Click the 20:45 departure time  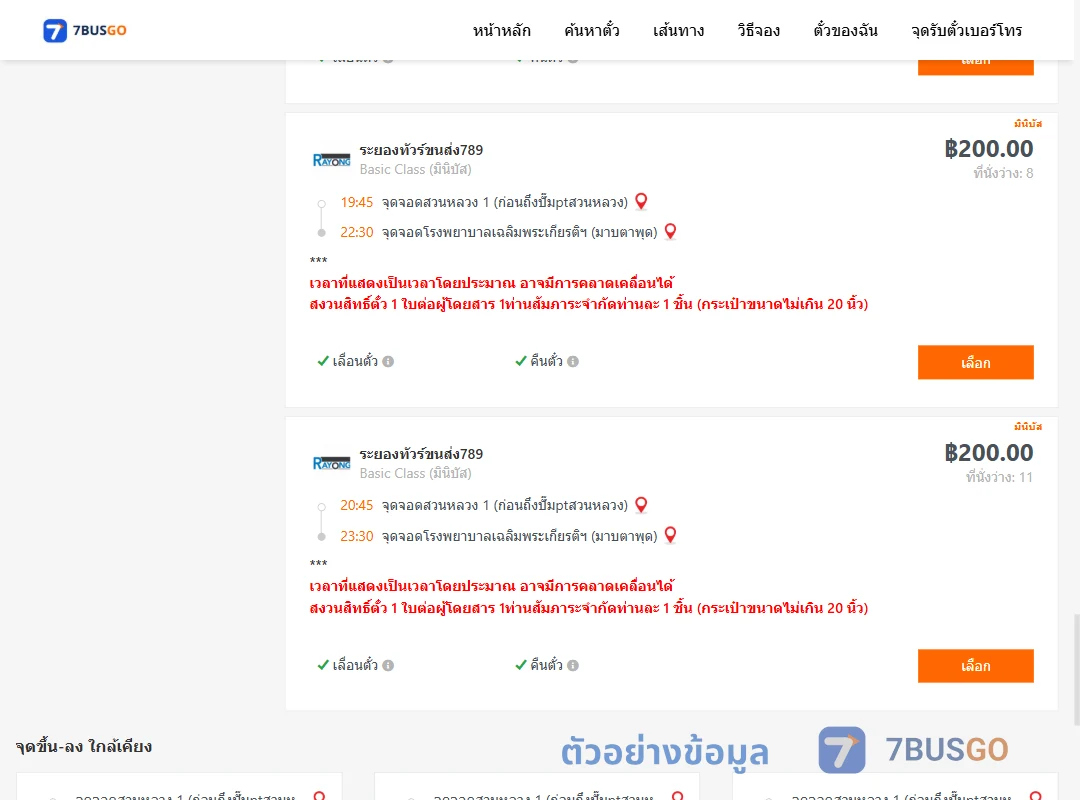pos(356,506)
